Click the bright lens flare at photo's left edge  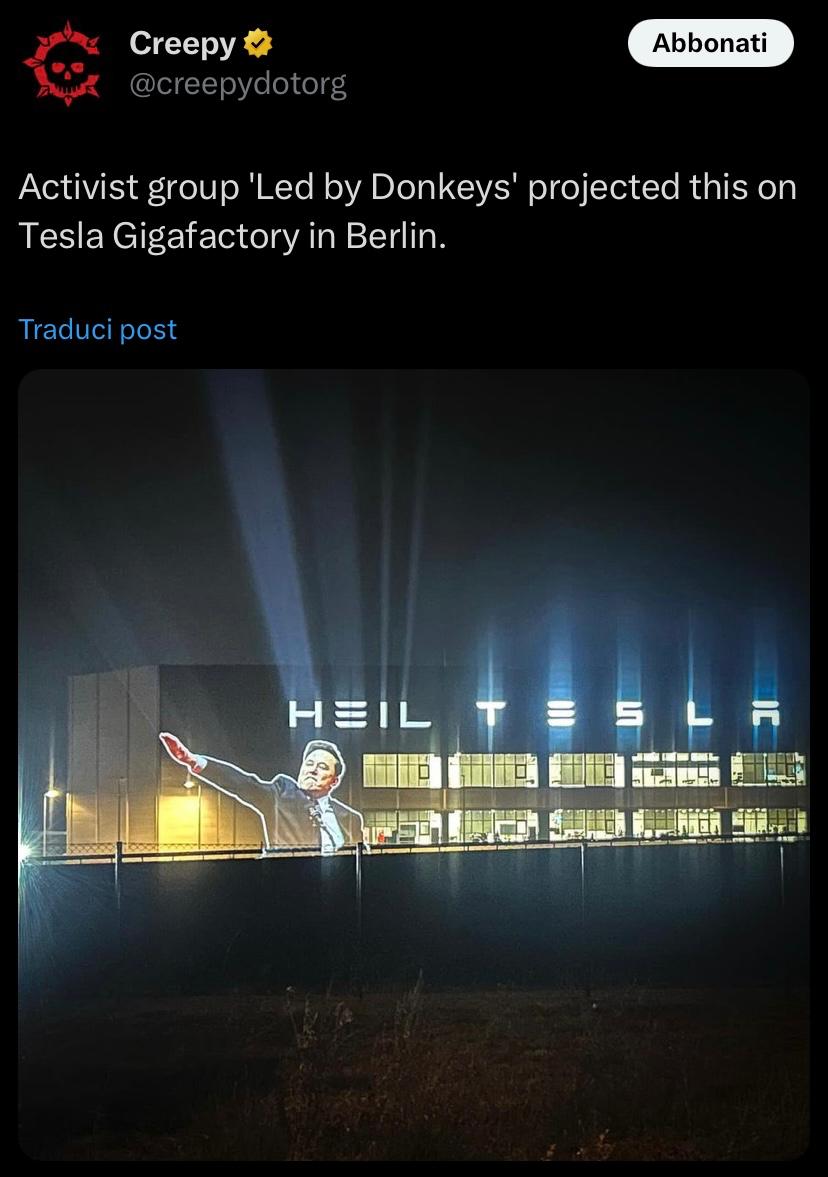[x=25, y=851]
